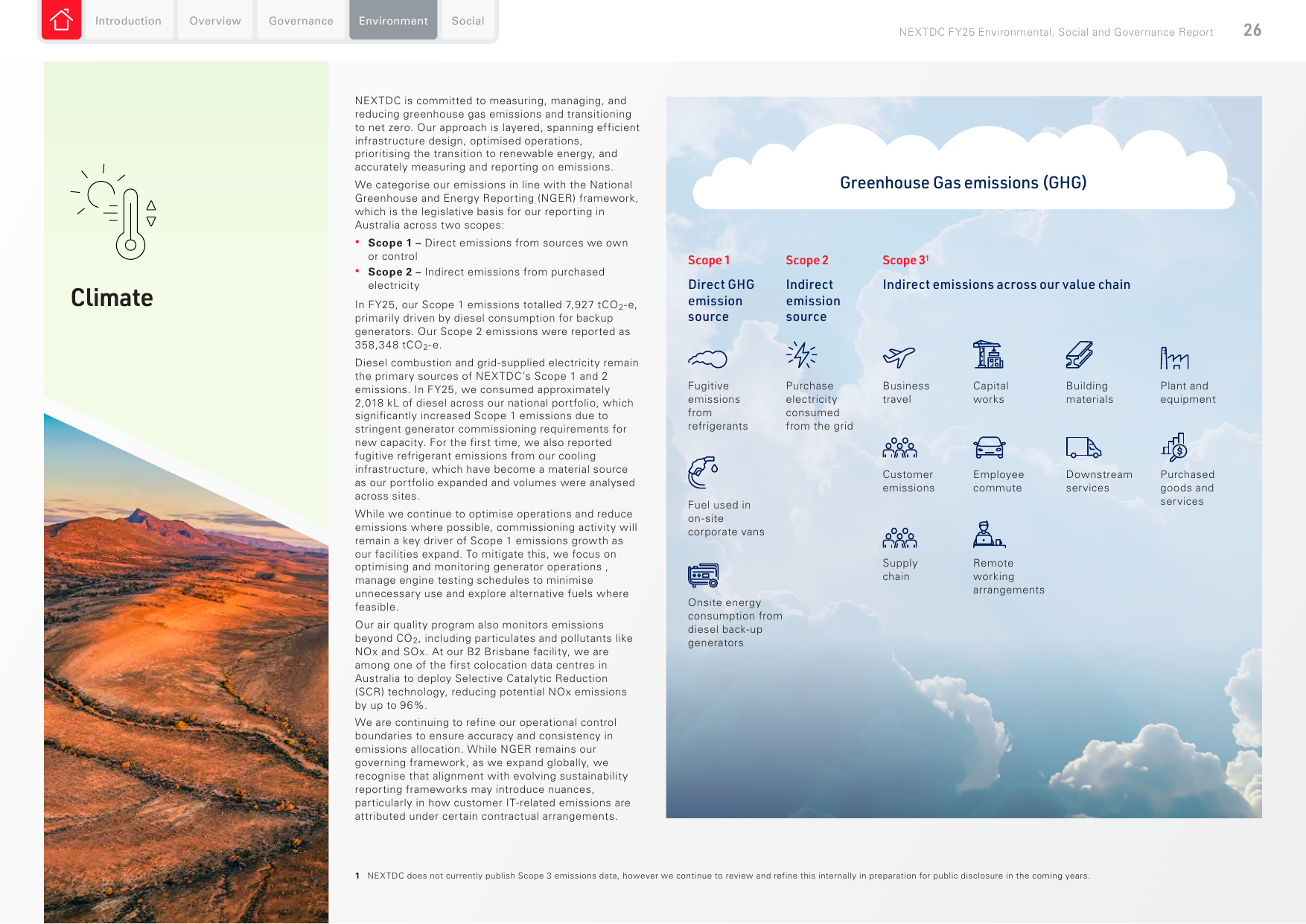
Task: Open the Governance tab
Action: point(301,20)
